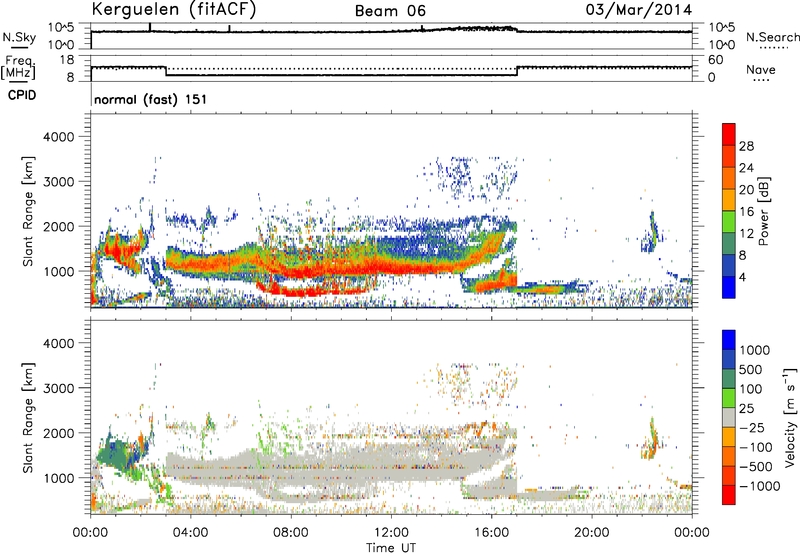The image size is (800, 554).
Task: Click the "CPID" row label
Action: pos(22,95)
